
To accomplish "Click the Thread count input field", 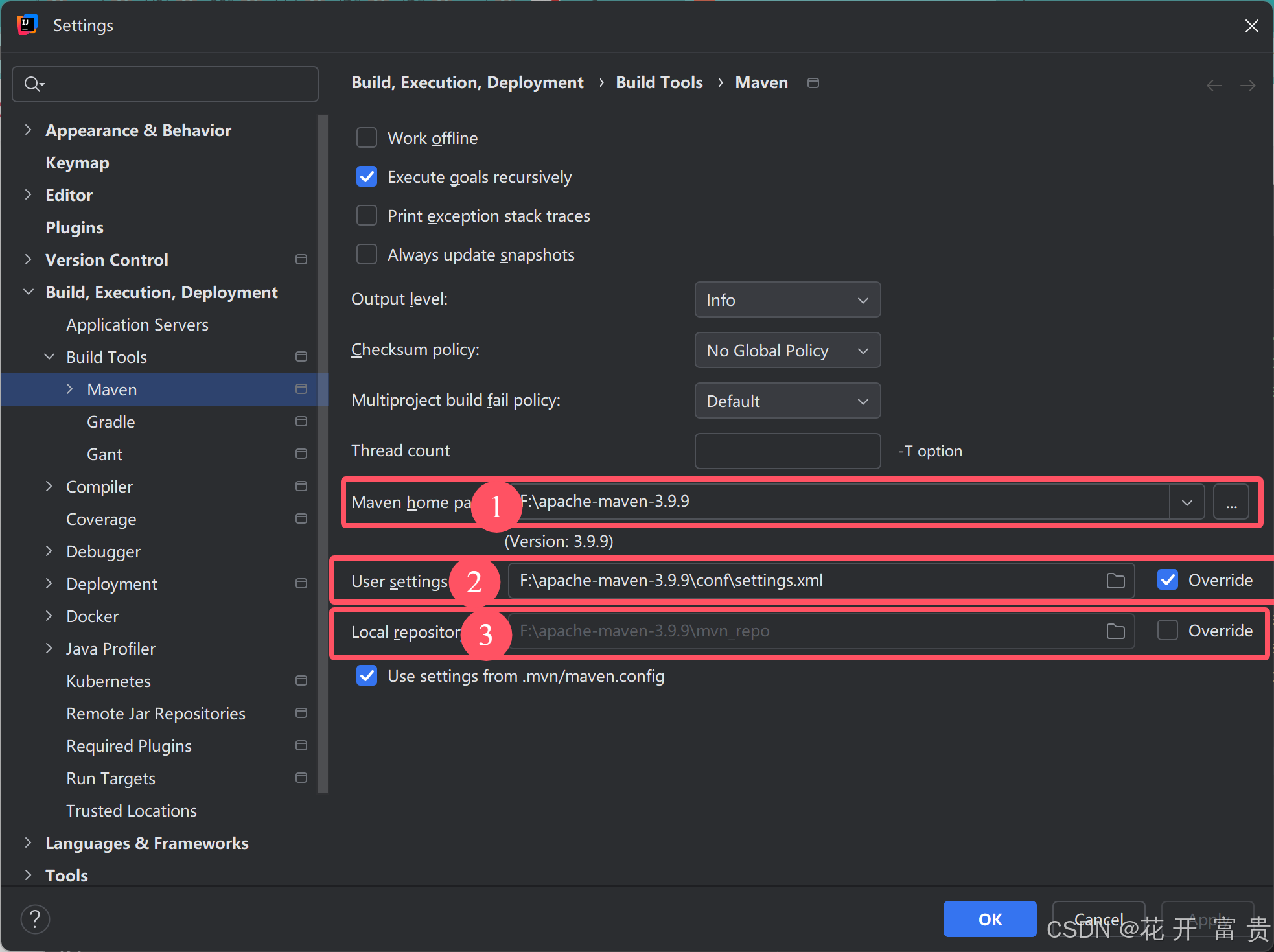I will pyautogui.click(x=787, y=451).
